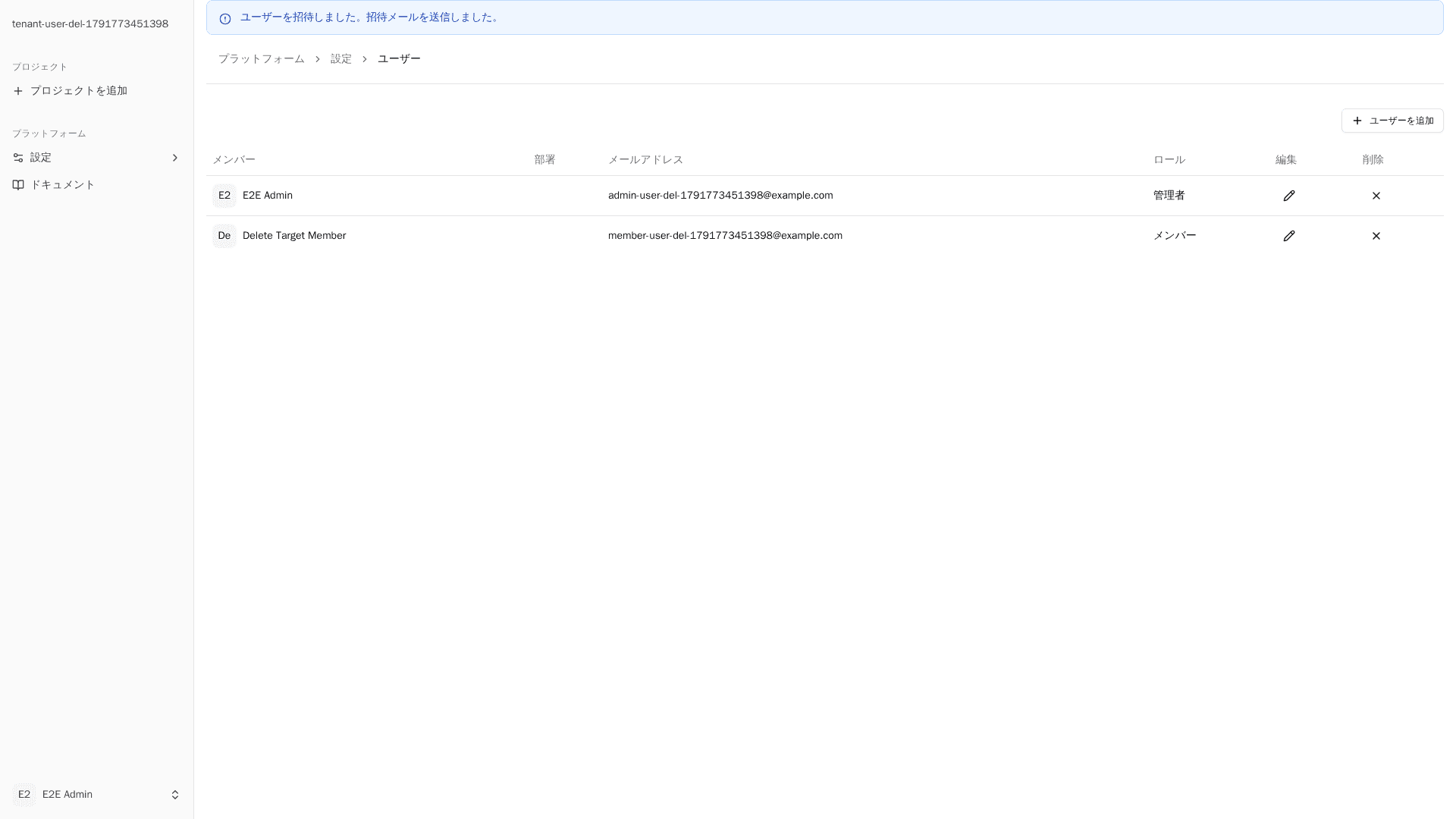This screenshot has height=819, width=1456.
Task: Go to プラットフォーム breadcrumb
Action: 262,59
